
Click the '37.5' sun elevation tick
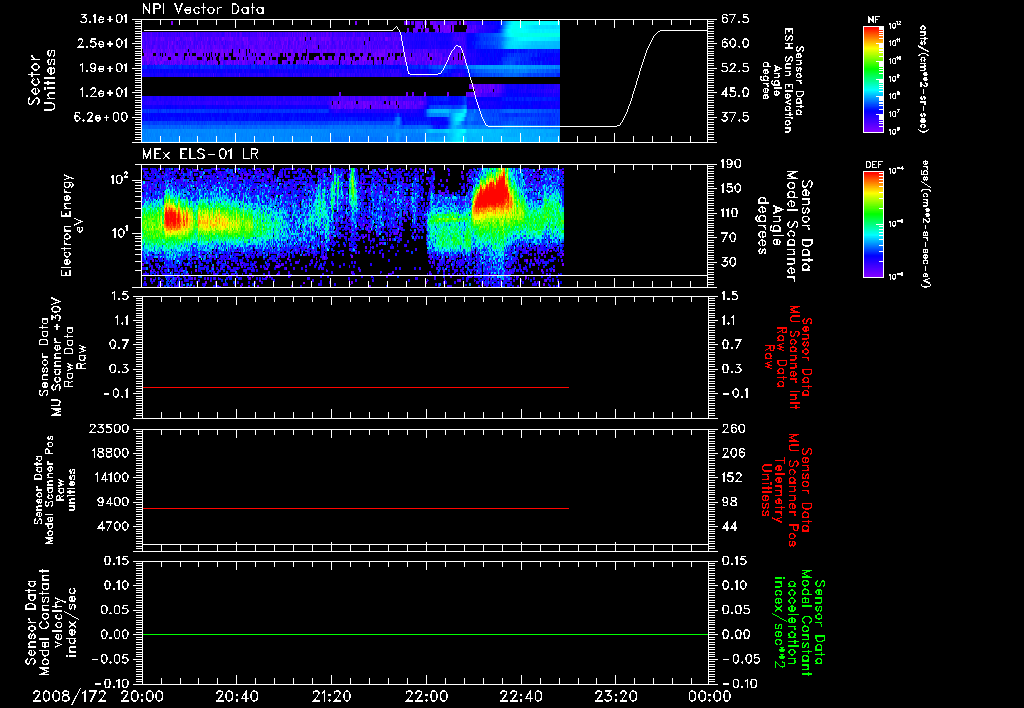[x=735, y=118]
